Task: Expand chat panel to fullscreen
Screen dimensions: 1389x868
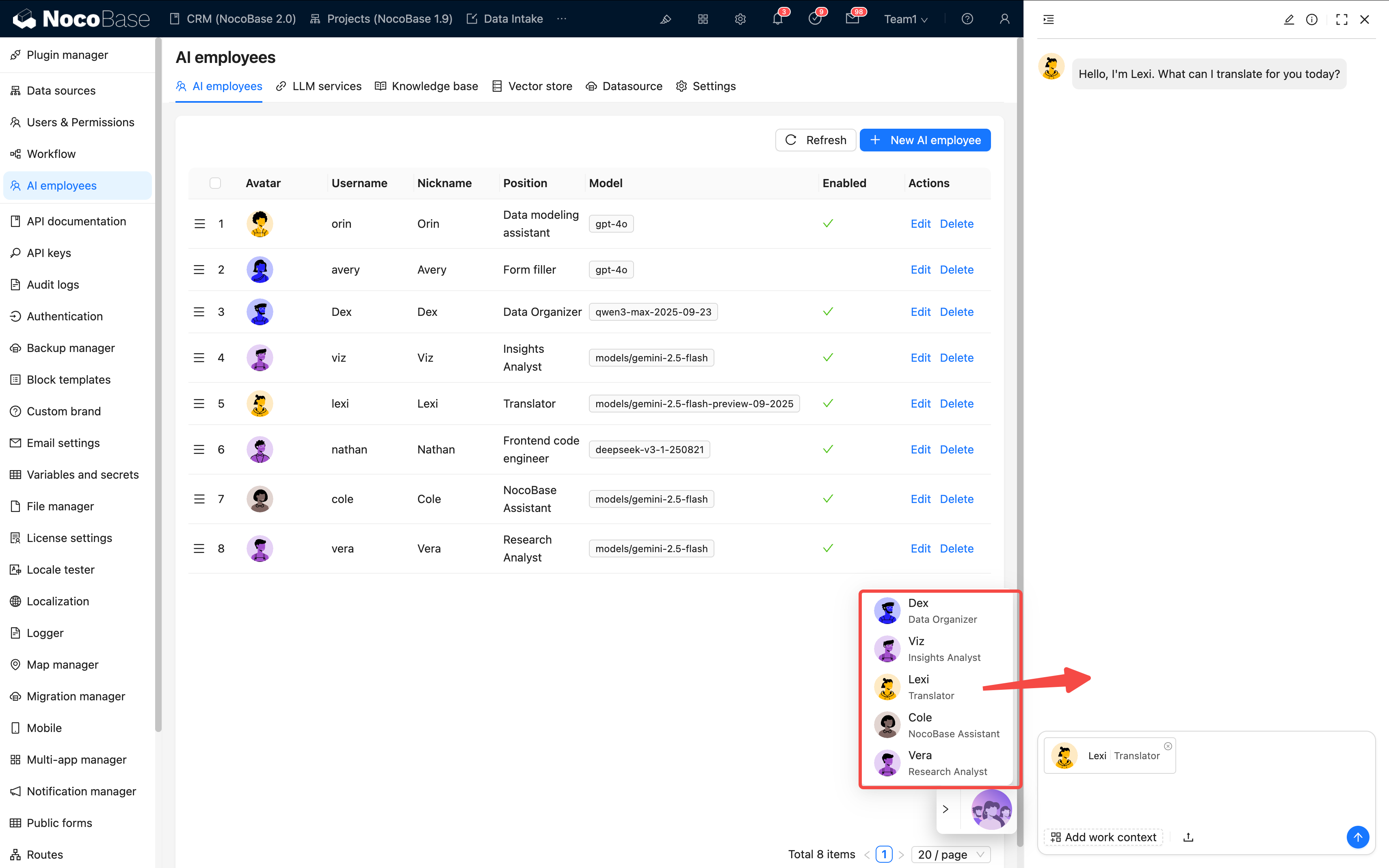Action: pyautogui.click(x=1341, y=19)
